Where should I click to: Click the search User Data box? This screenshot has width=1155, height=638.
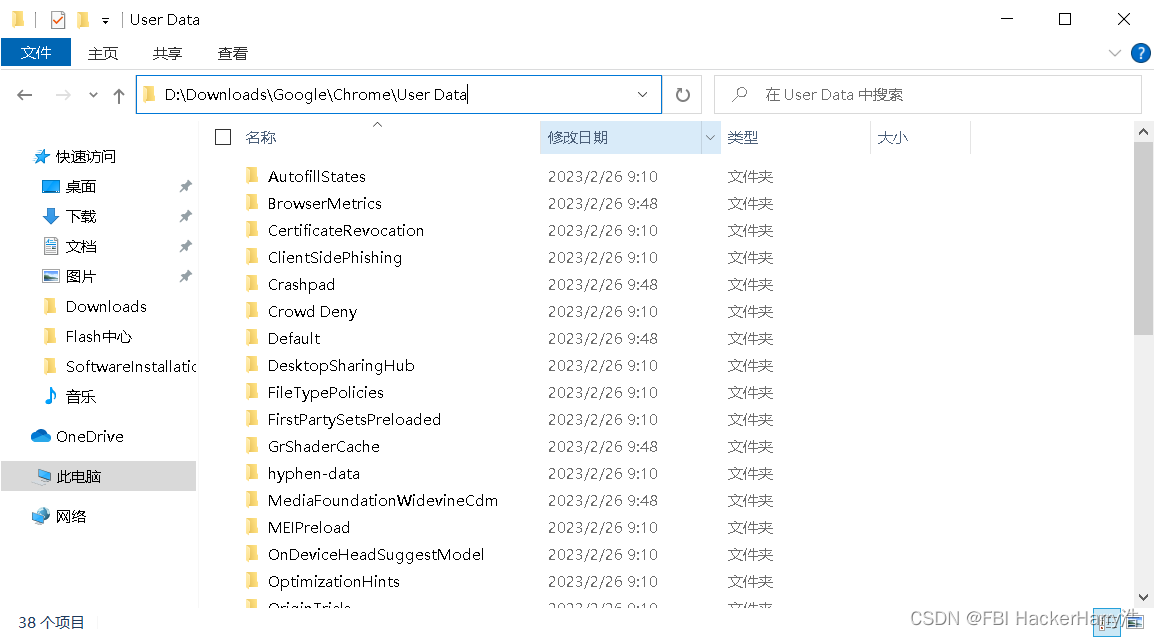point(927,94)
